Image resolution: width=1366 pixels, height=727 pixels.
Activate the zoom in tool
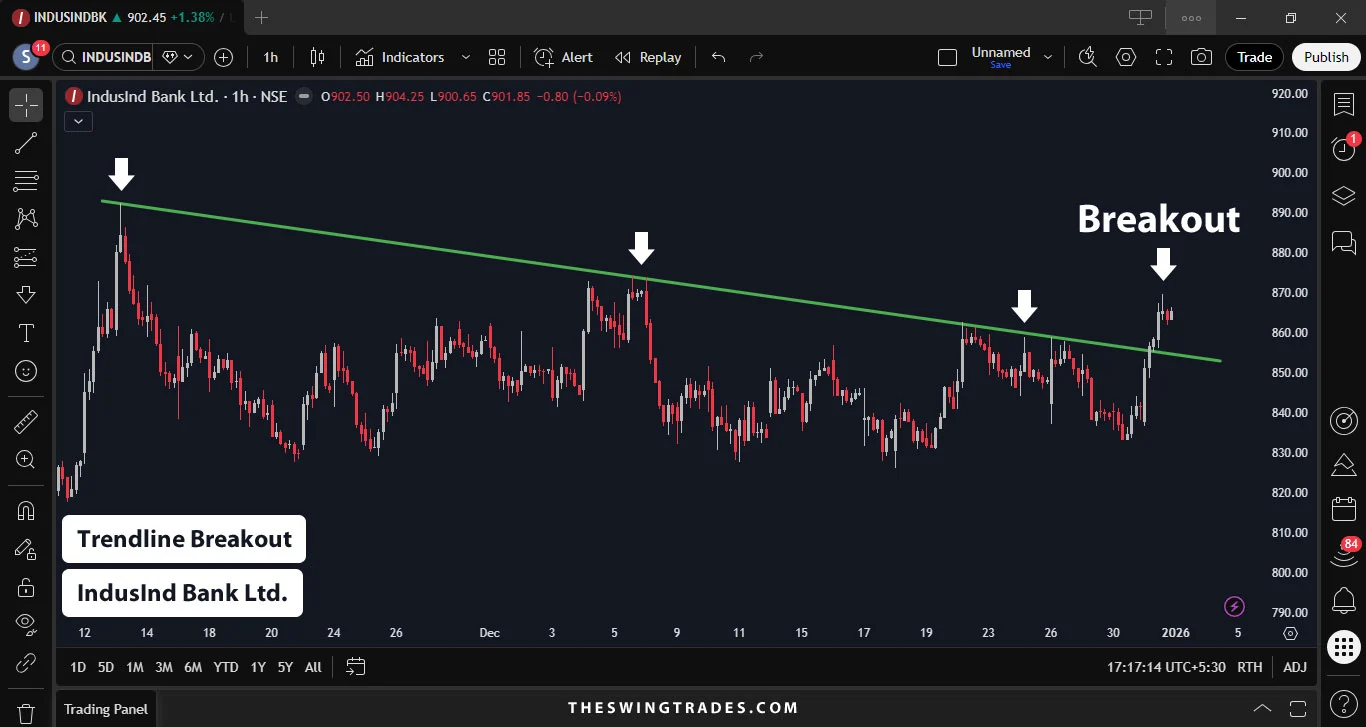(x=26, y=460)
